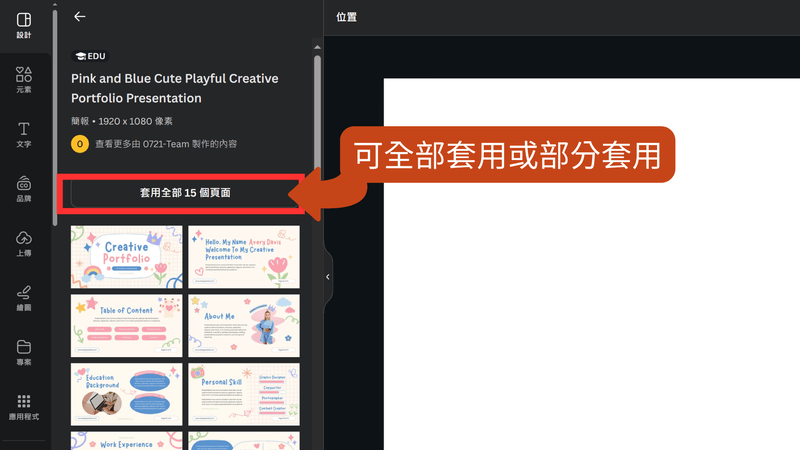Collapse the side panel with chevron handle

[328, 277]
